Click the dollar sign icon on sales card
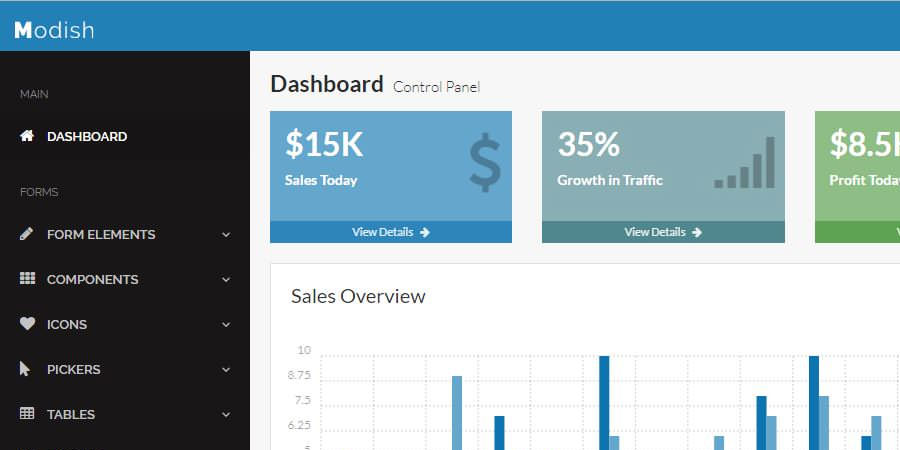 pyautogui.click(x=485, y=163)
